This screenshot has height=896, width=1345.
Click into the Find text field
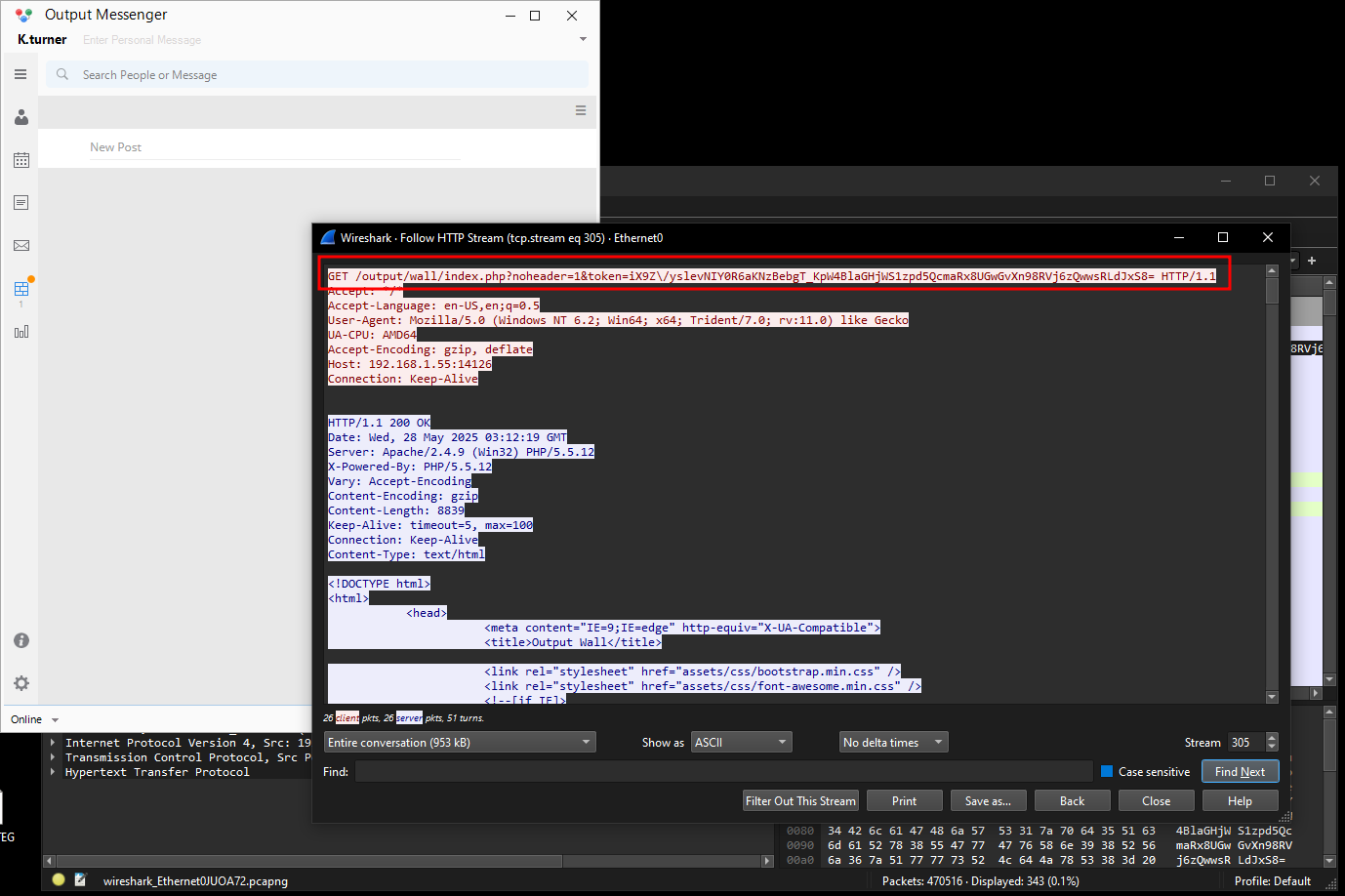click(723, 771)
